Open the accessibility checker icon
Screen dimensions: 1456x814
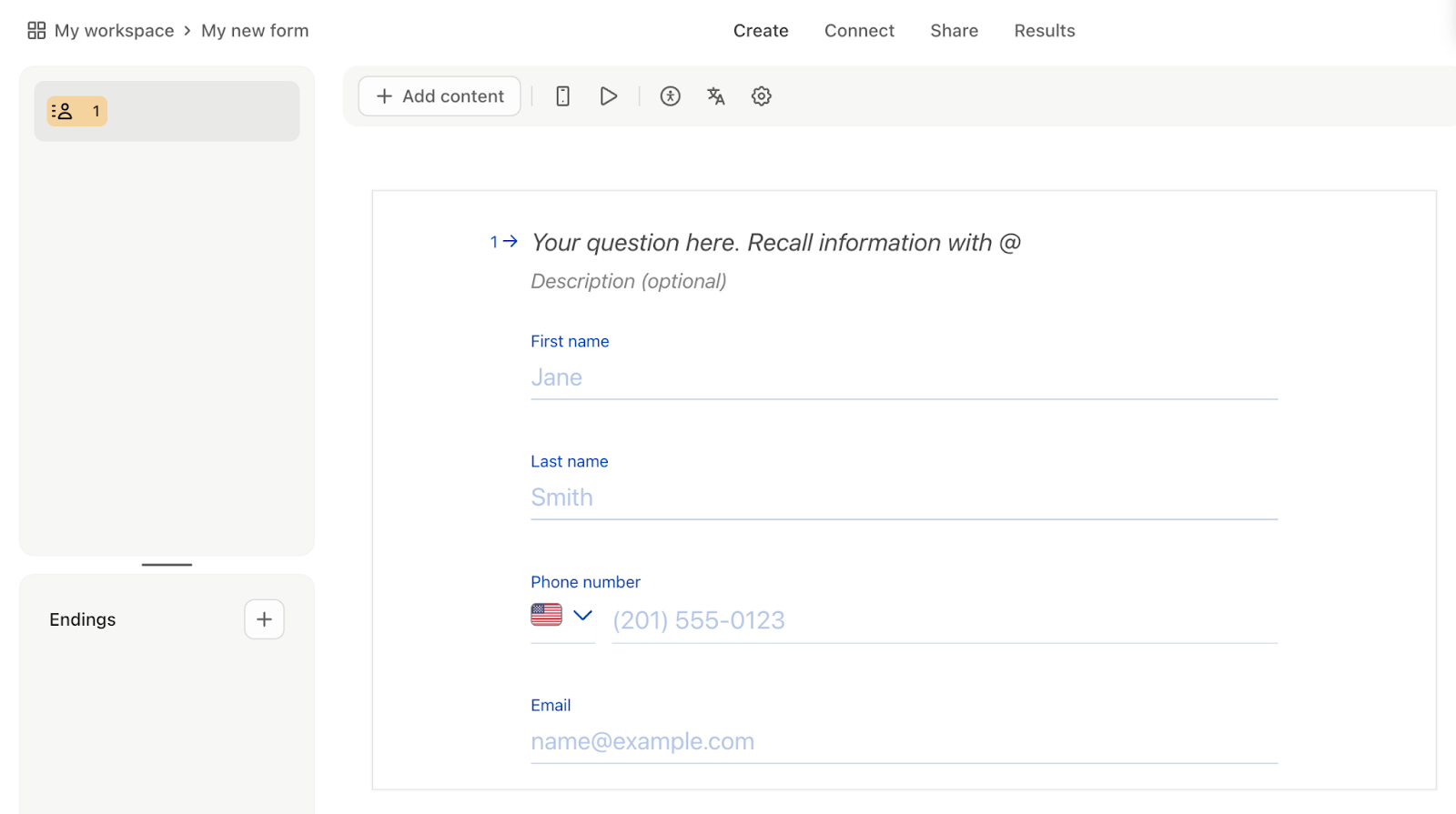point(671,96)
